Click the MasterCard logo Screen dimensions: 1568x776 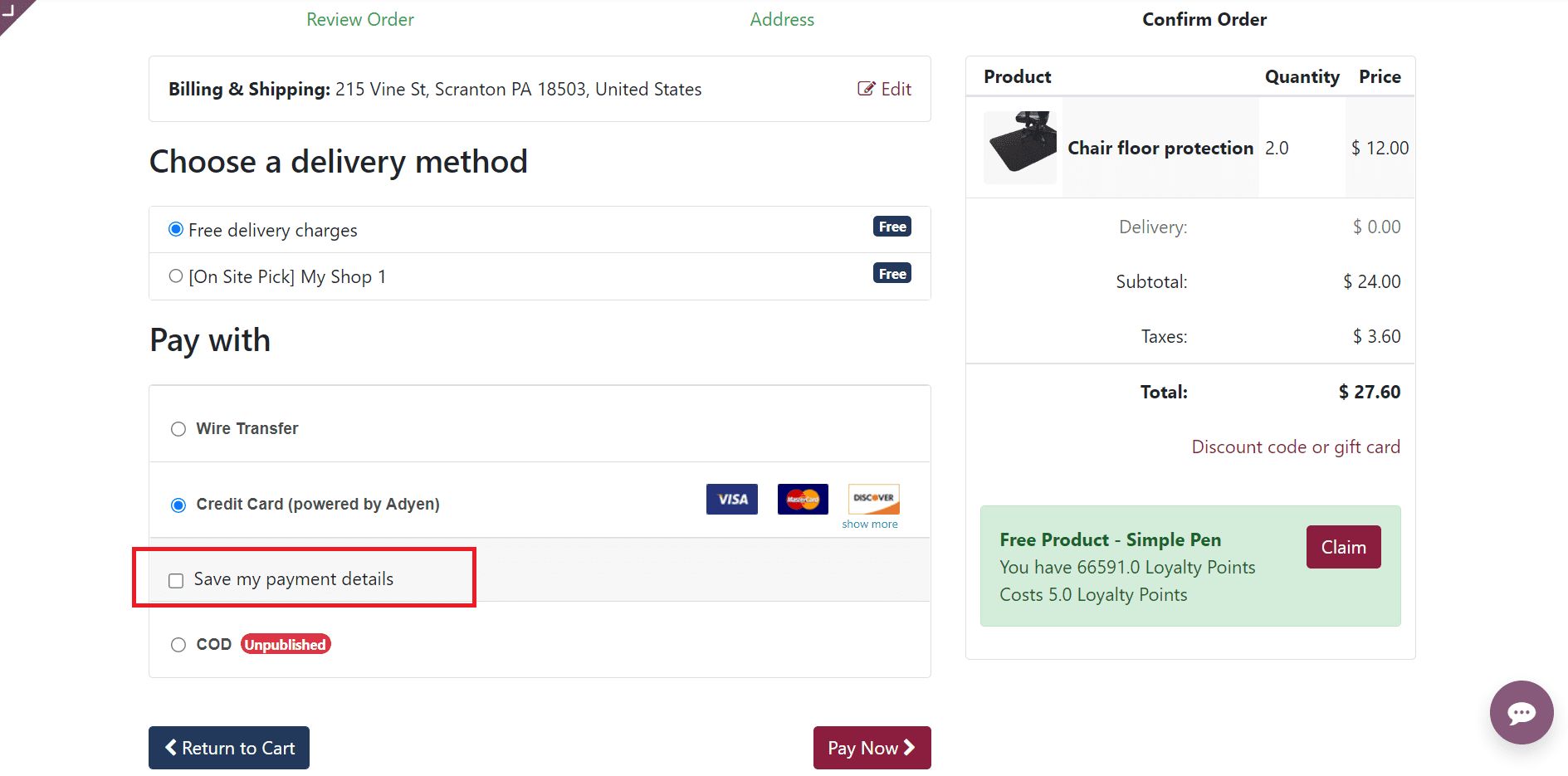[803, 499]
